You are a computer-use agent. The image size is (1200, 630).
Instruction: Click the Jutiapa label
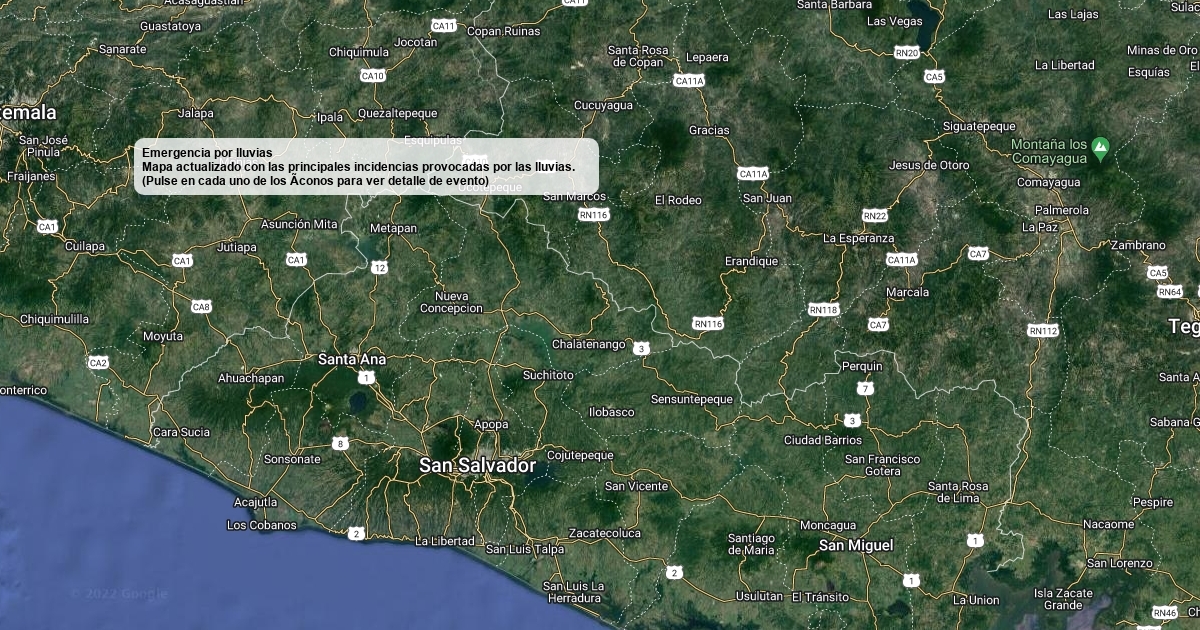pos(237,246)
